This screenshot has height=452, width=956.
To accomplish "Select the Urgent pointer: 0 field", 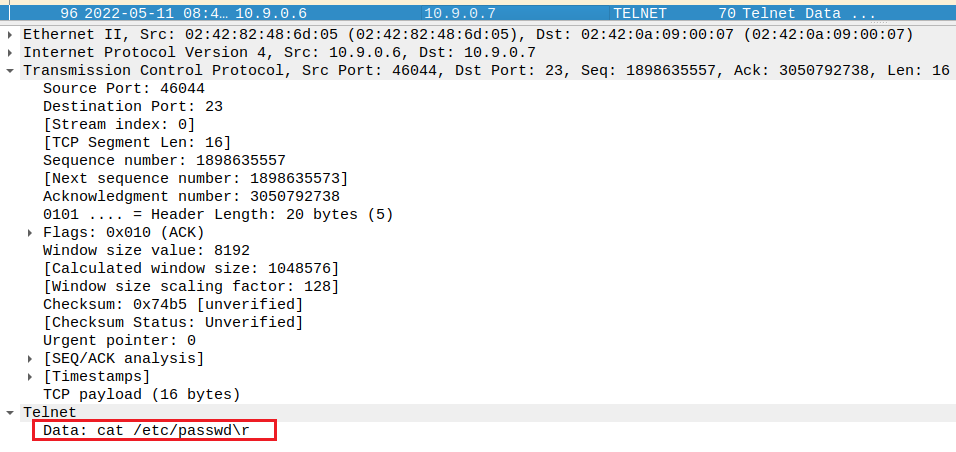I will pos(119,340).
